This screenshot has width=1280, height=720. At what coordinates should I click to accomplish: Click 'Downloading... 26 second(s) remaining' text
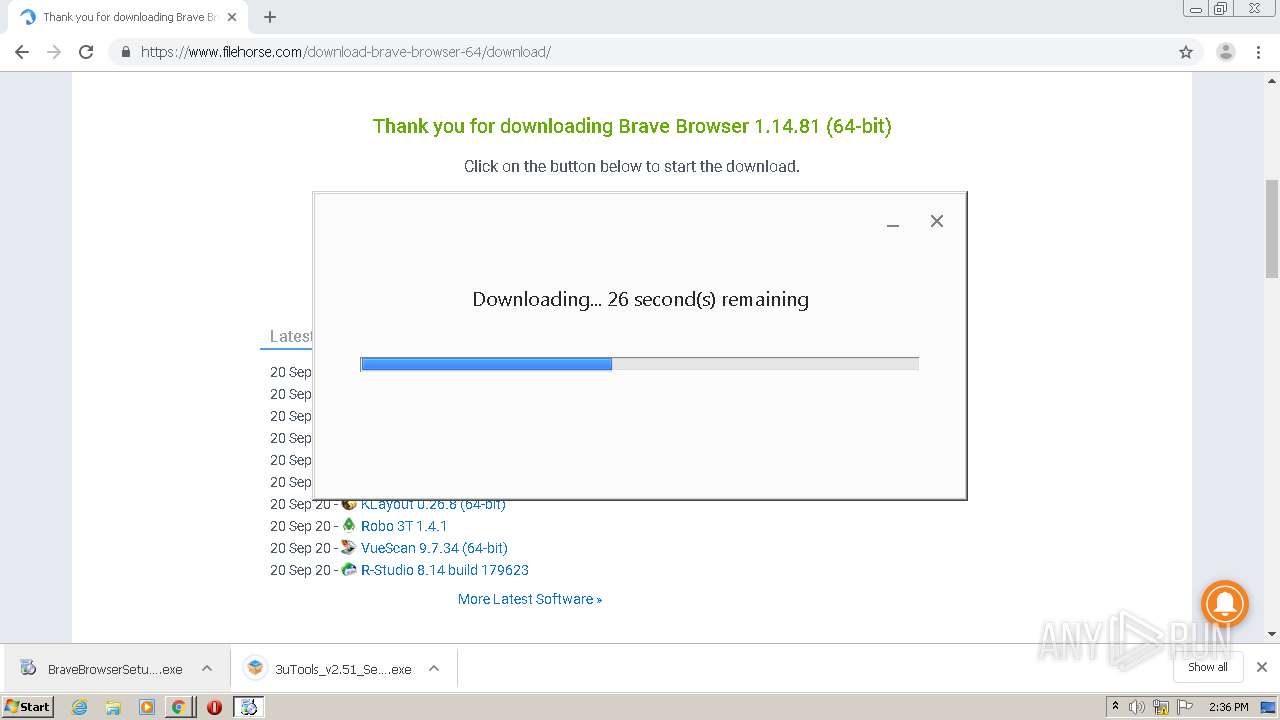pos(640,299)
